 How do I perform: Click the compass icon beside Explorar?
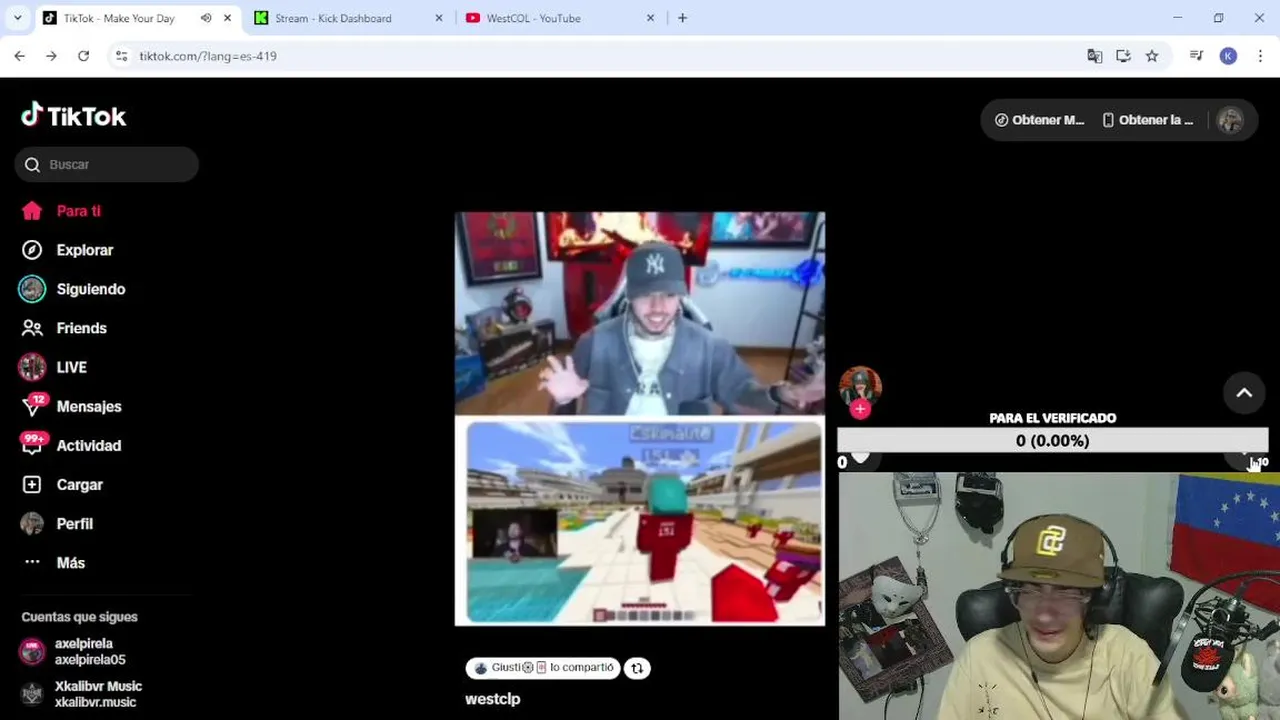click(32, 250)
